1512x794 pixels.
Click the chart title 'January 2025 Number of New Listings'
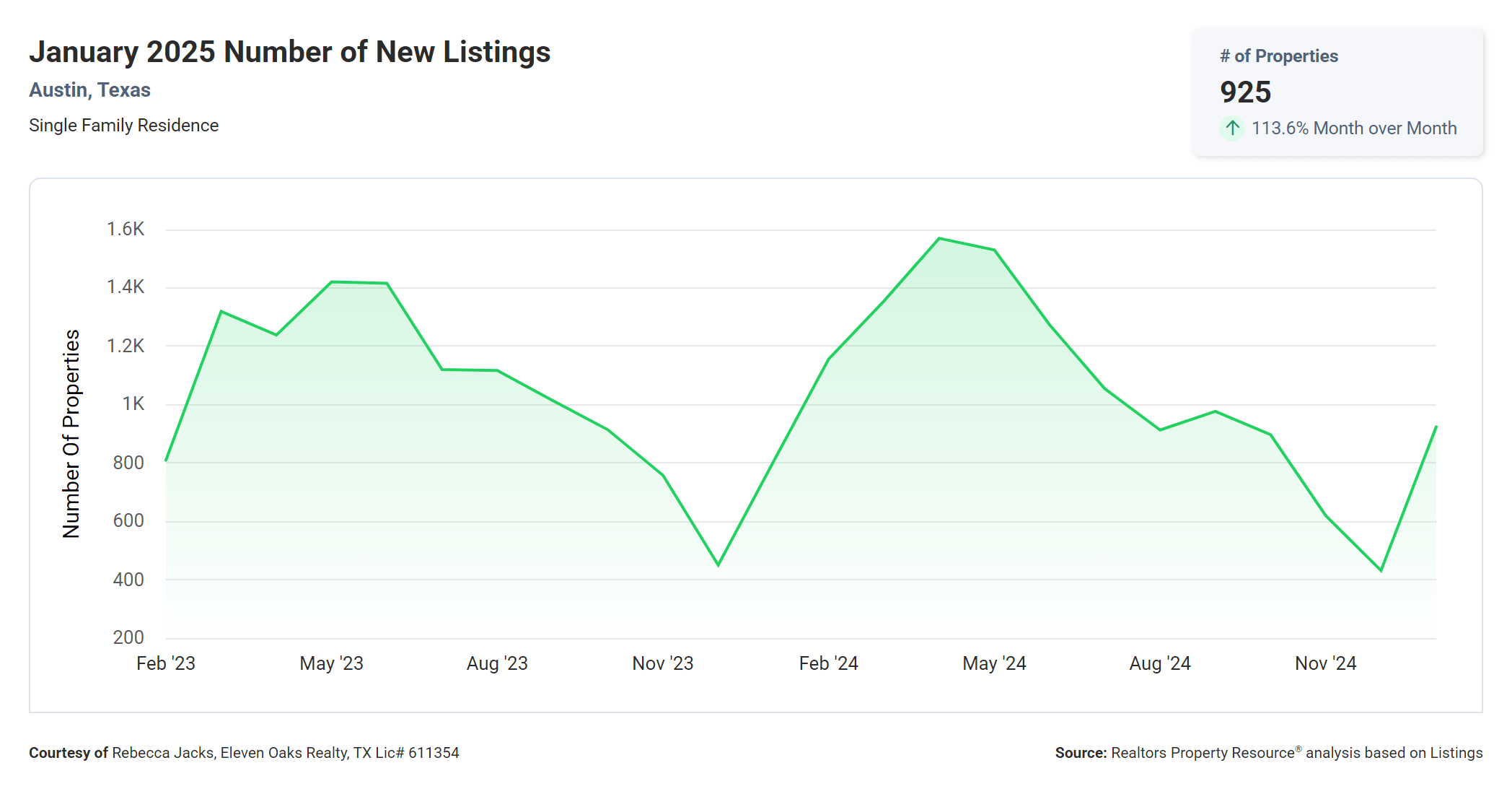pyautogui.click(x=289, y=52)
